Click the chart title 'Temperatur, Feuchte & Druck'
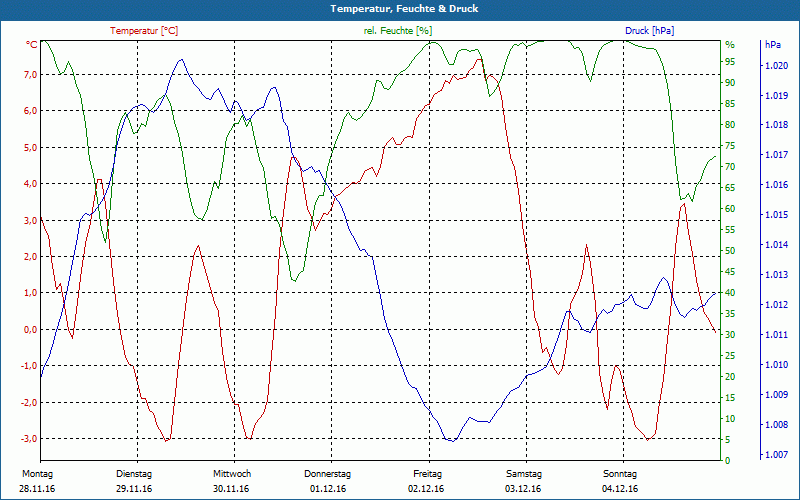The image size is (800, 500). (404, 9)
